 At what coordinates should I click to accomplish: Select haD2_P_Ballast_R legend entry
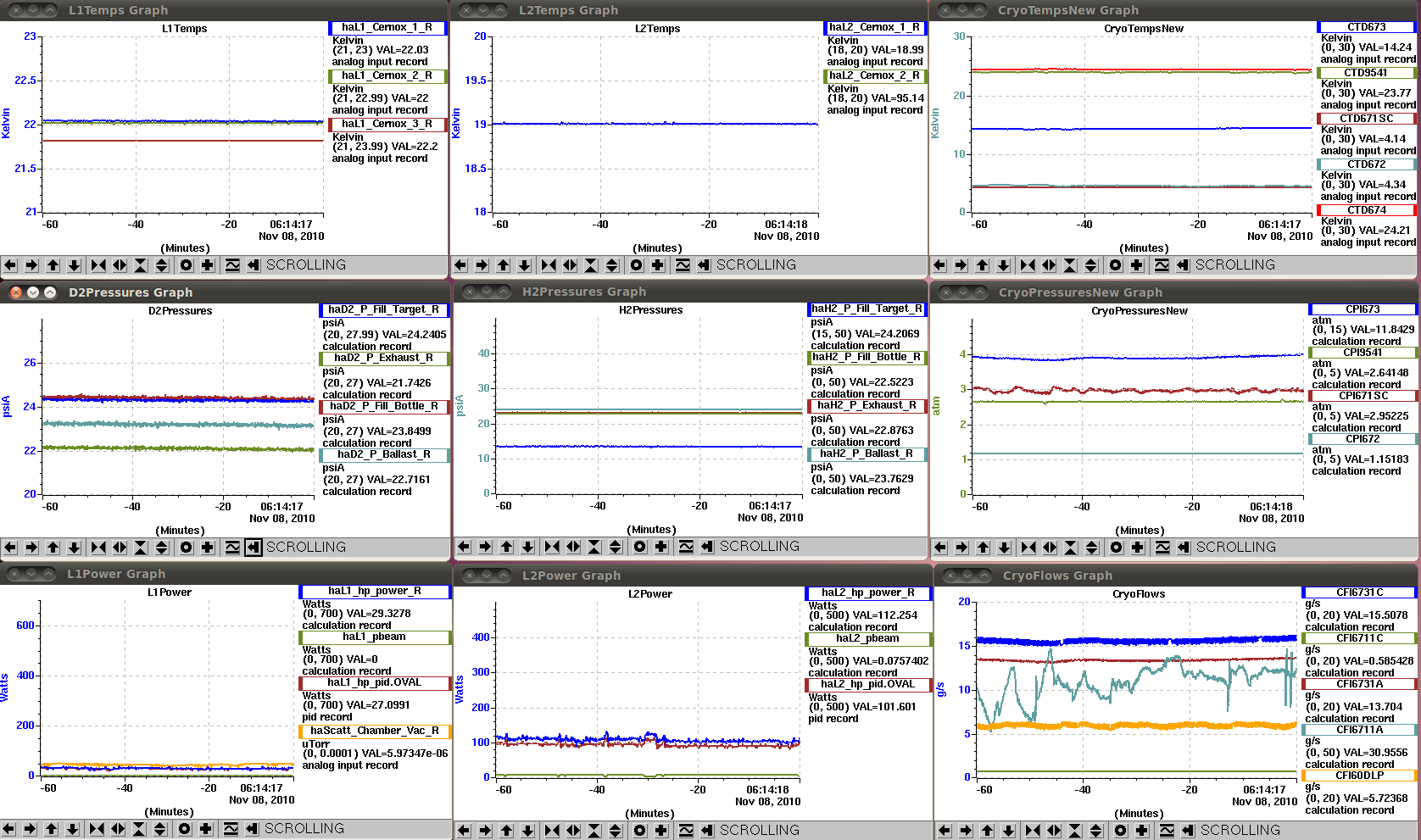tap(384, 455)
